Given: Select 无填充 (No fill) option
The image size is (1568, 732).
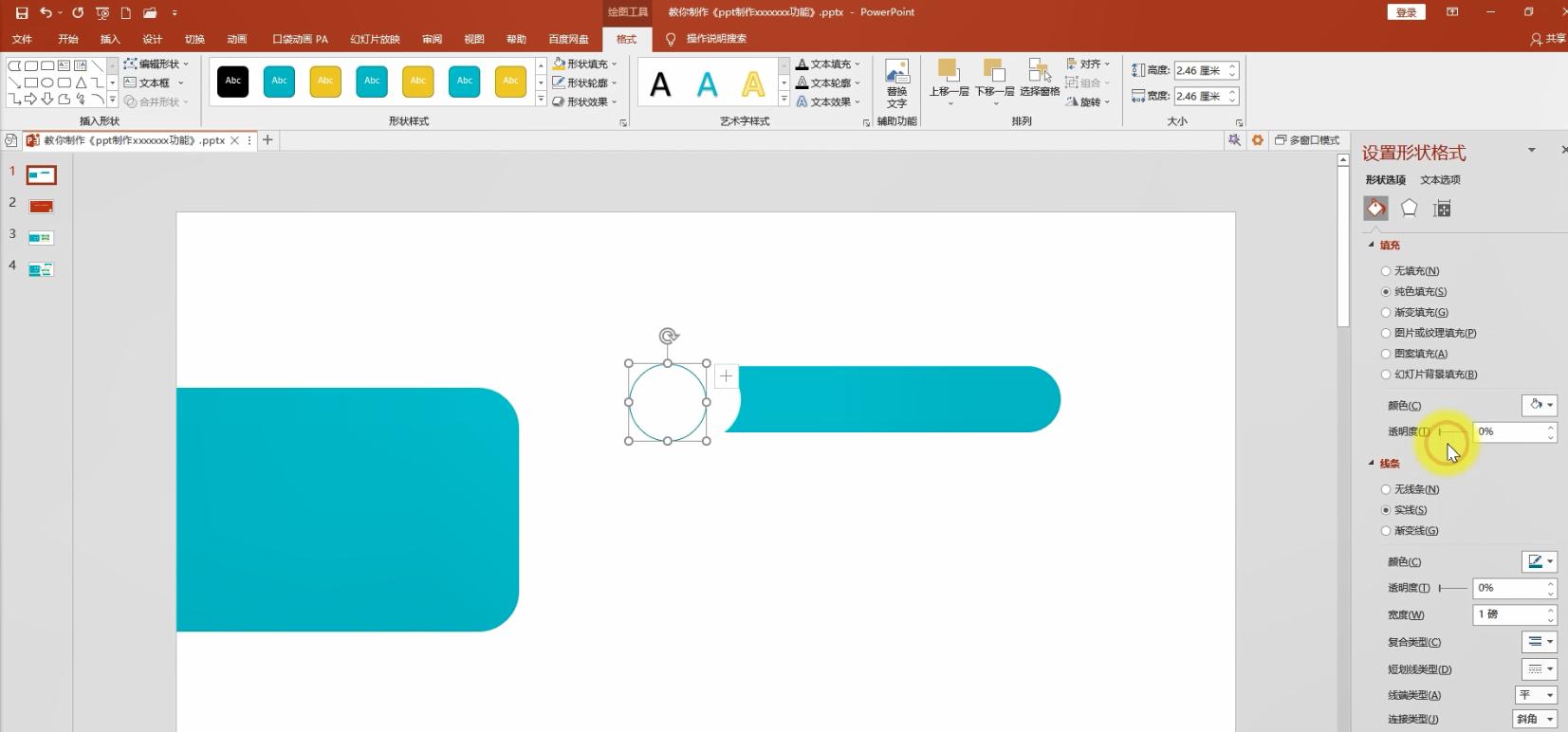Looking at the screenshot, I should 1411,271.
